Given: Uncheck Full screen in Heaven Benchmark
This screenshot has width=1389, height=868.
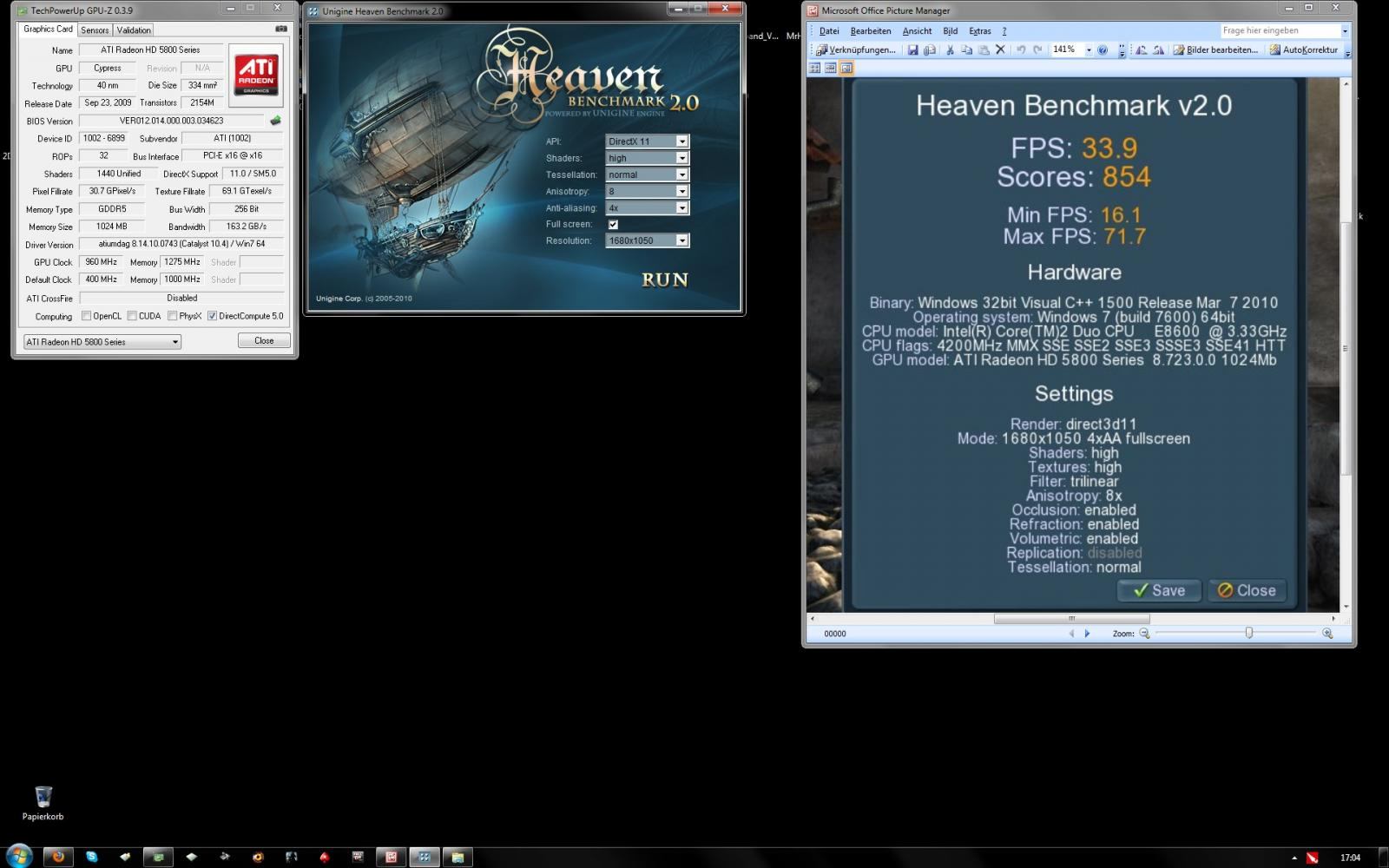Looking at the screenshot, I should pos(613,224).
